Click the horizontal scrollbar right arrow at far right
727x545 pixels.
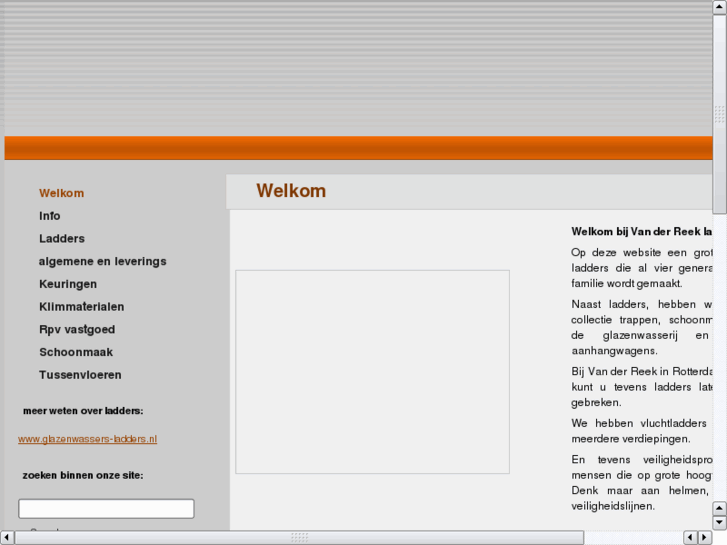(705, 538)
